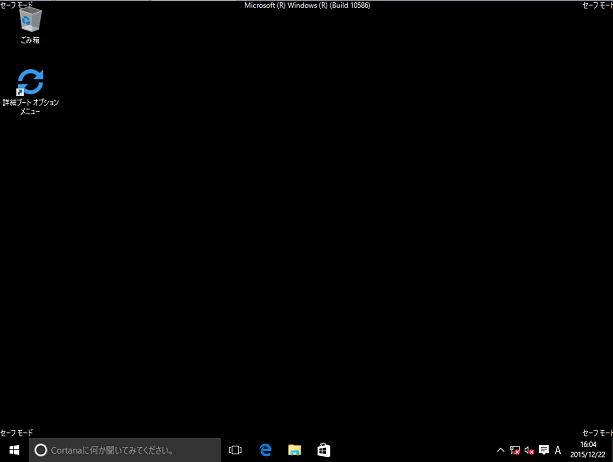Launch Microsoft Edge from the taskbar

click(x=265, y=450)
